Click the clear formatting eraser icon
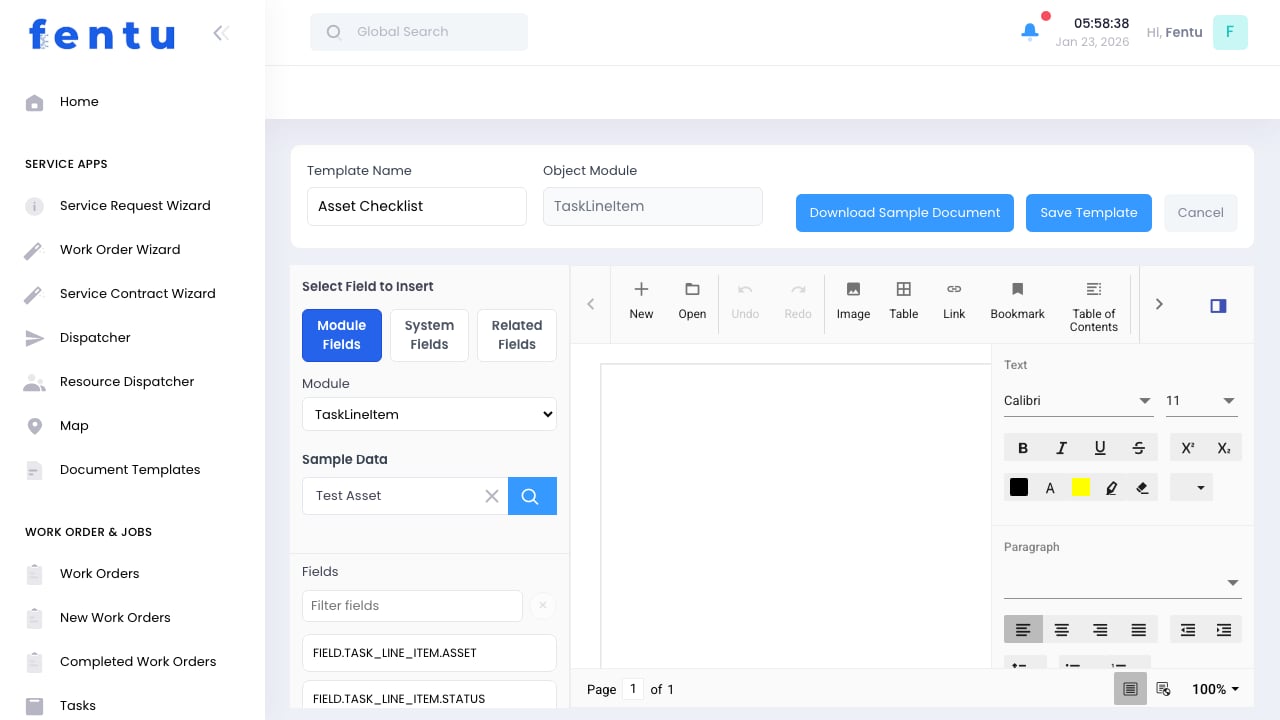This screenshot has height=720, width=1280. pos(1142,488)
